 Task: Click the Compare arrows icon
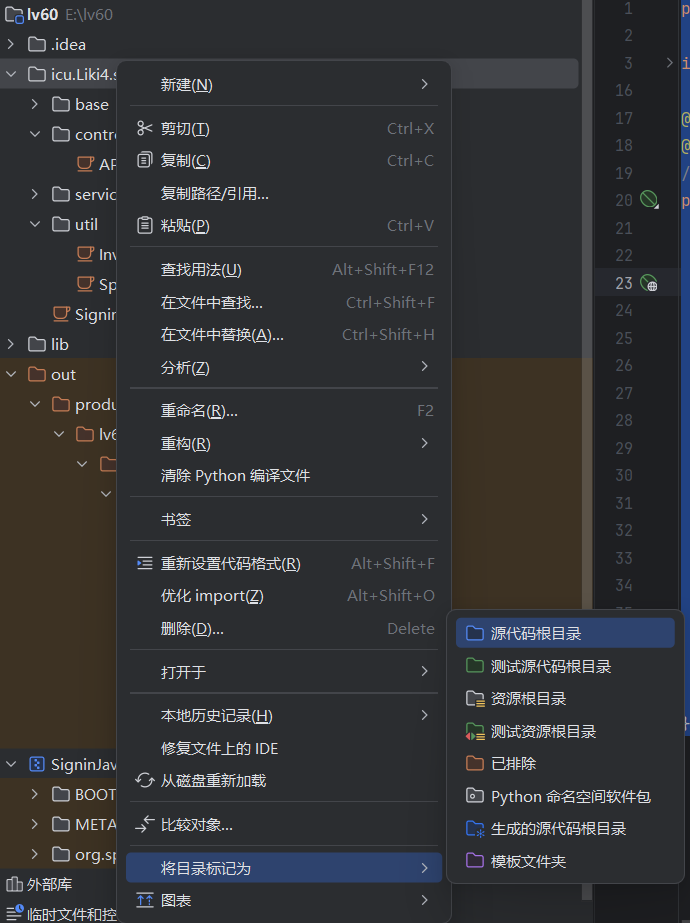[144, 825]
